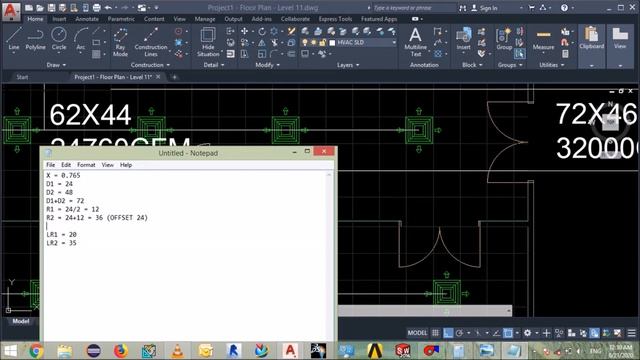
Task: Click the keyword search input field
Action: coord(413,8)
